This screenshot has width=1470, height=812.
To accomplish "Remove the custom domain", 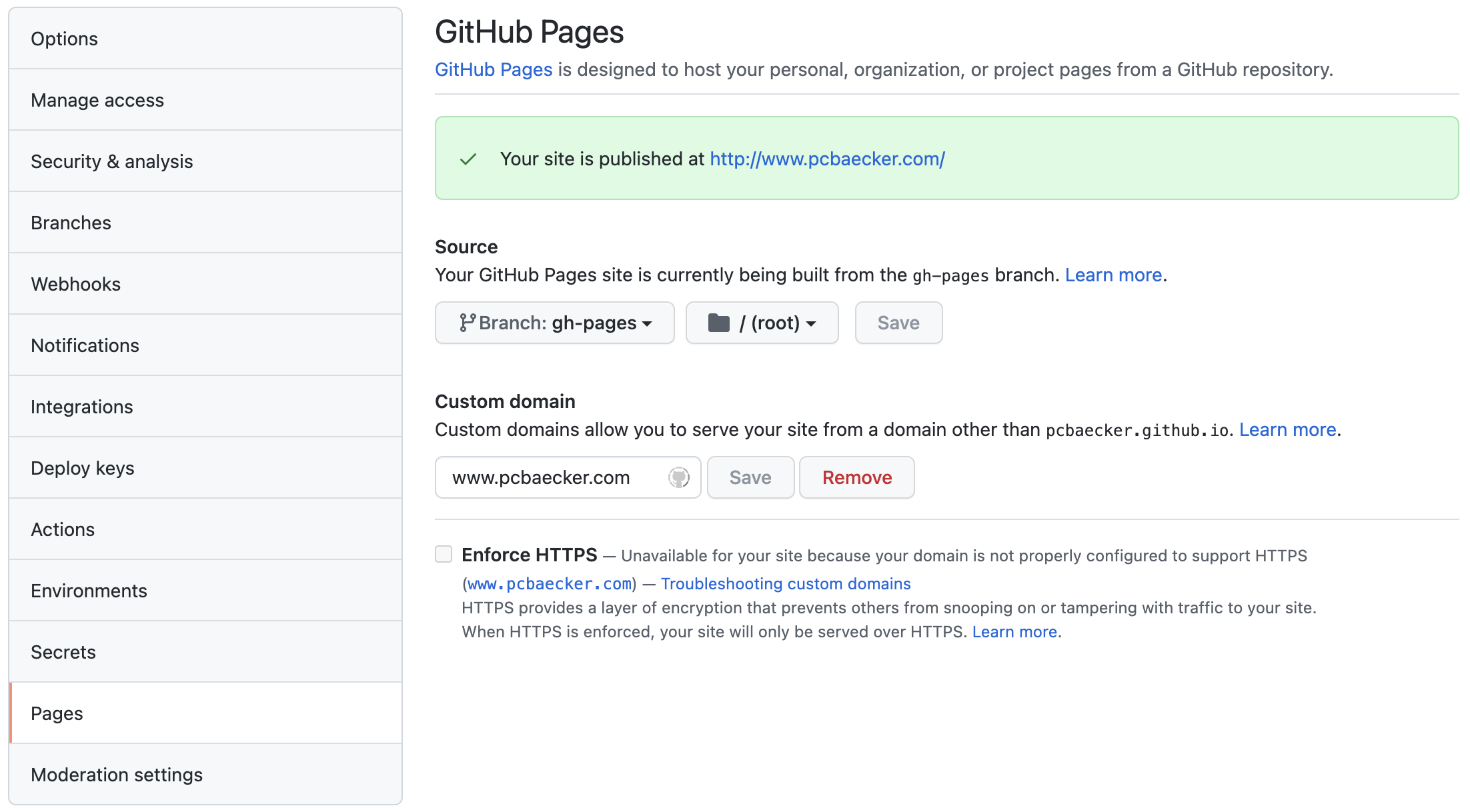I will click(857, 477).
